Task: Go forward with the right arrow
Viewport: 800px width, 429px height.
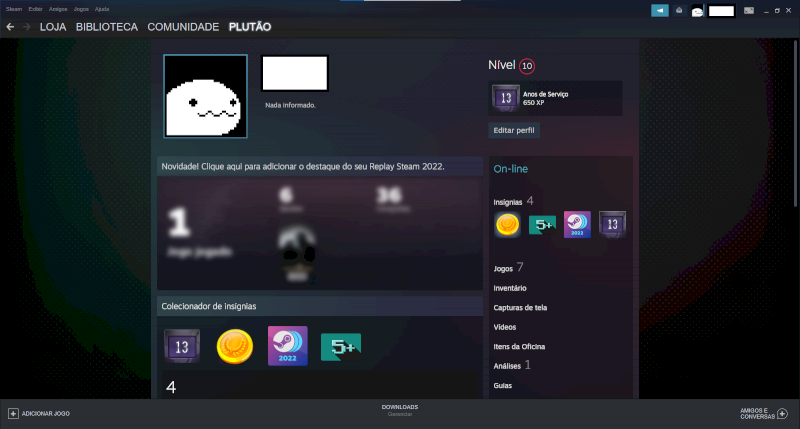Action: point(27,27)
